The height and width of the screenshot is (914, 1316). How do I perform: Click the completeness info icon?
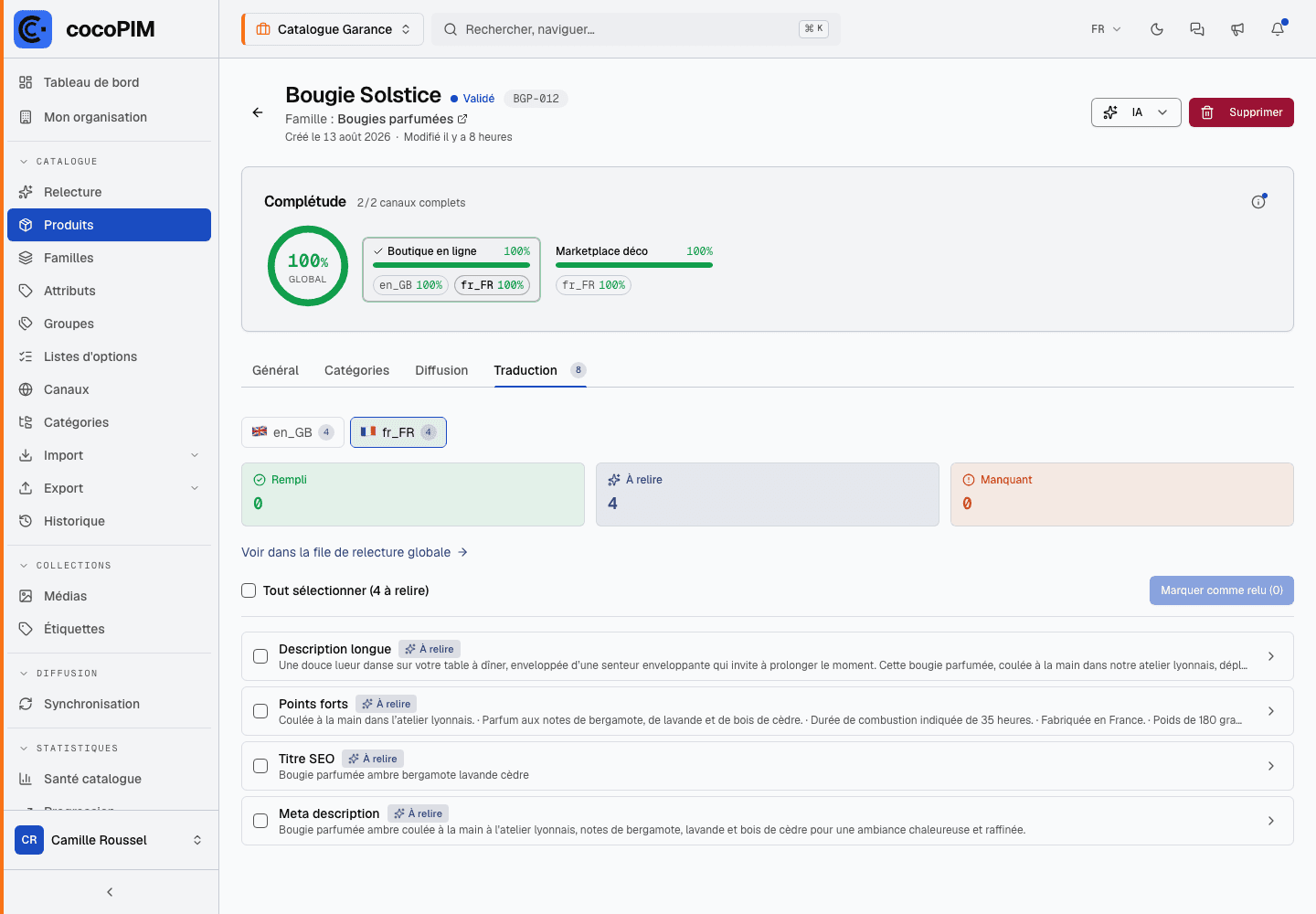(1258, 202)
